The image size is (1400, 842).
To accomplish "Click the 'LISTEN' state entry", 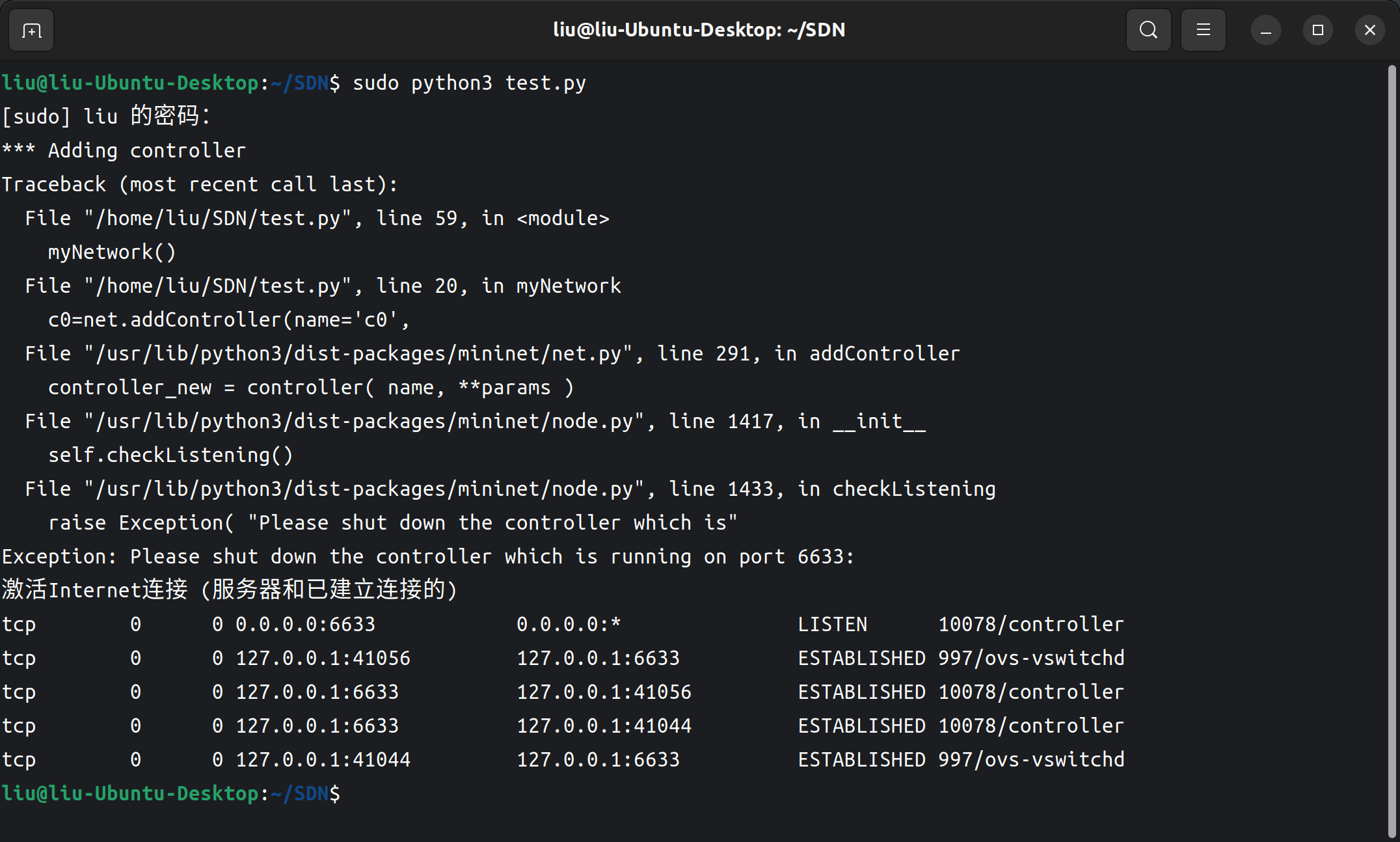I will [x=832, y=625].
